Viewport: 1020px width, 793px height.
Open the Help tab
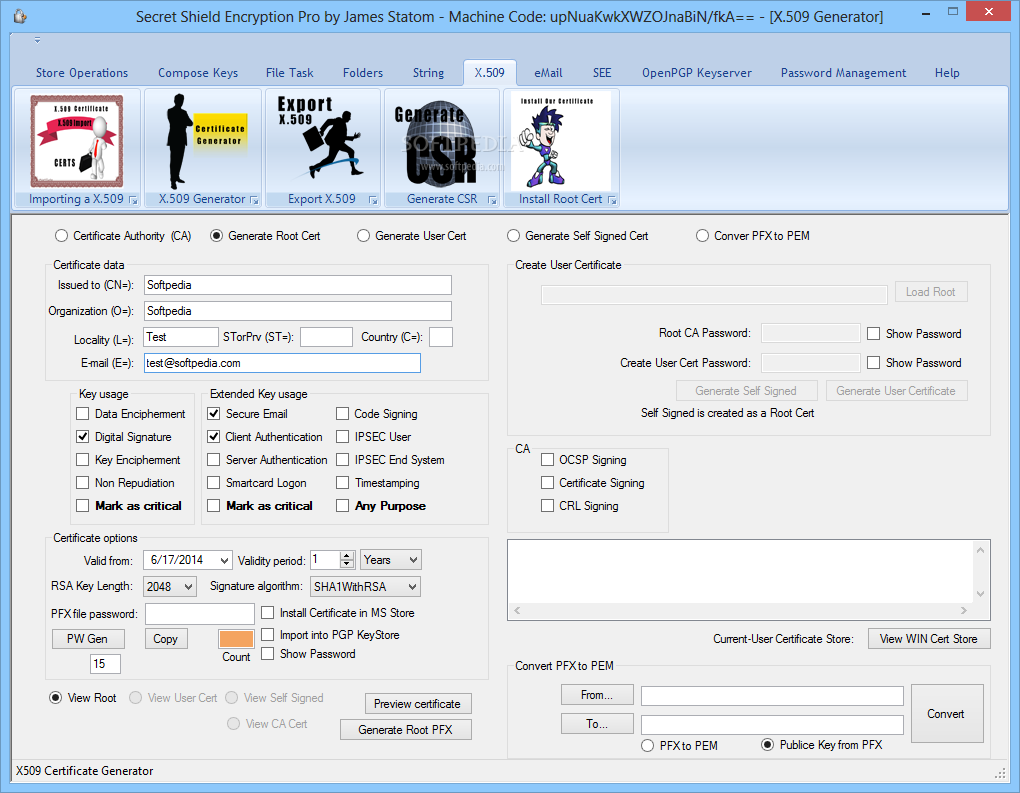[947, 73]
